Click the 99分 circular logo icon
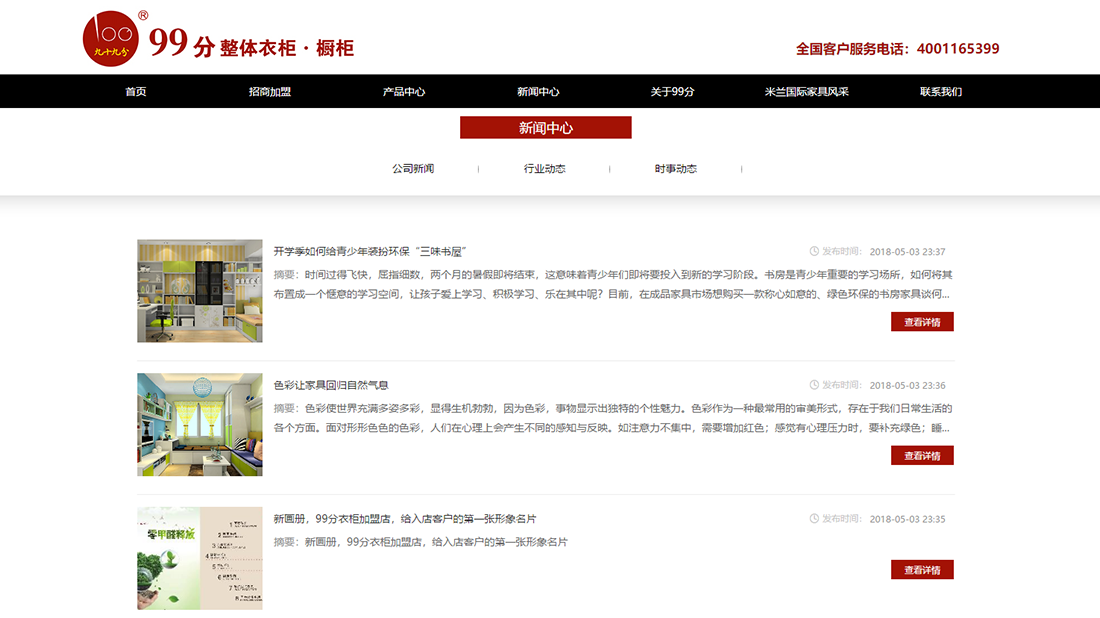Screen dimensions: 1100x618 (113, 37)
